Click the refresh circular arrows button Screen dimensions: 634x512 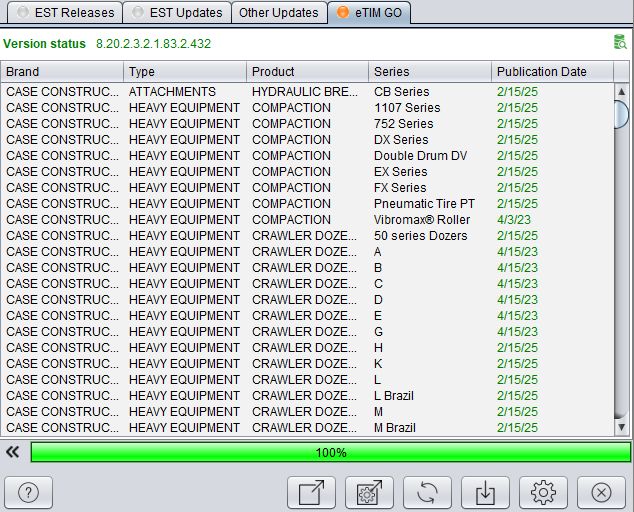click(427, 493)
